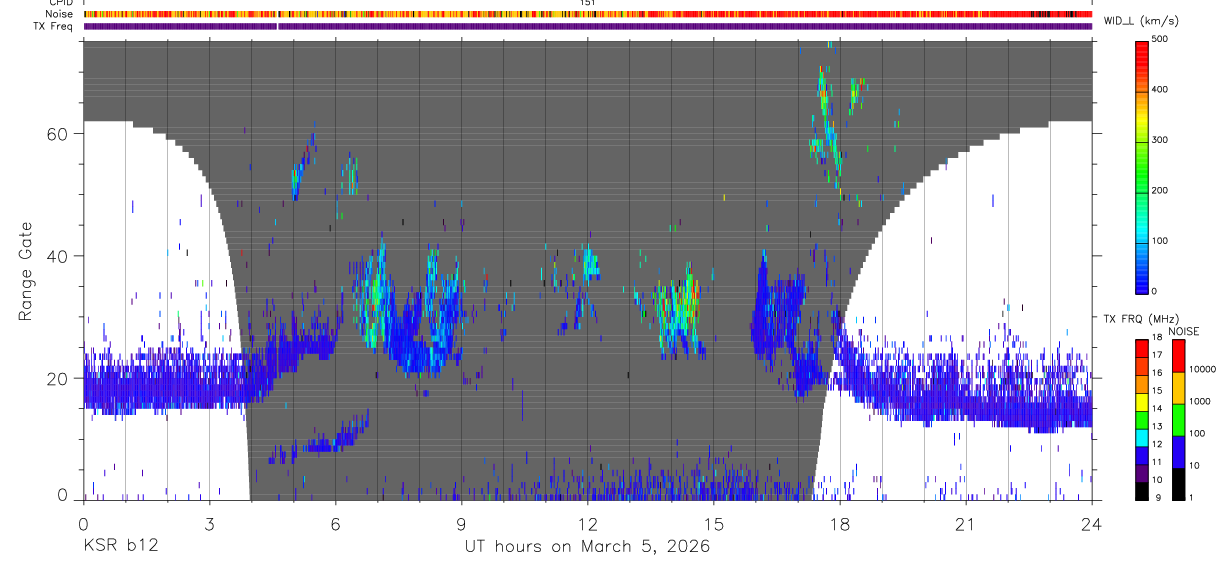Click the Range Gate axis title
This screenshot has width=1228, height=567.
click(x=25, y=270)
